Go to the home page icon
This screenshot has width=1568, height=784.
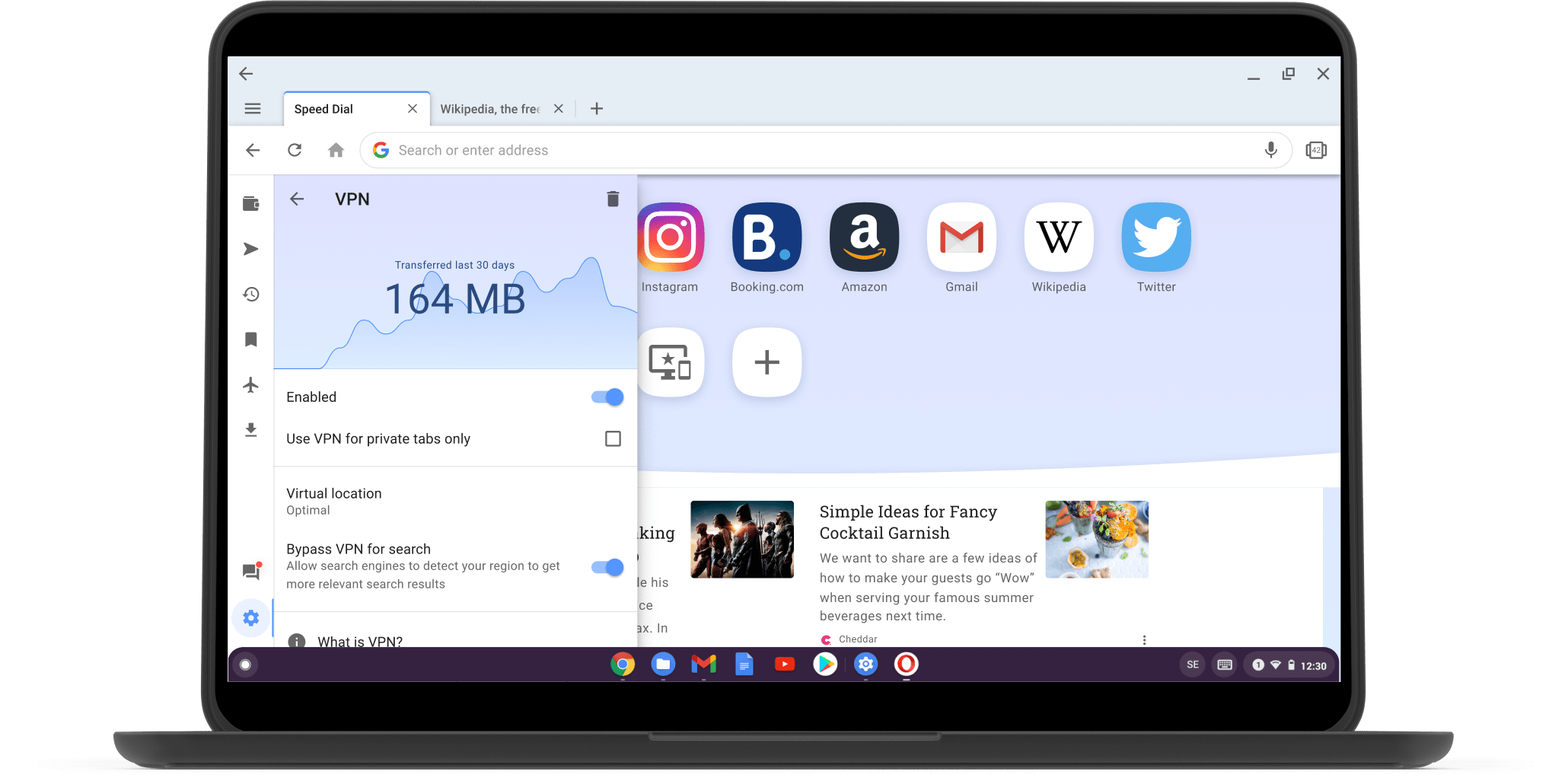coord(336,150)
